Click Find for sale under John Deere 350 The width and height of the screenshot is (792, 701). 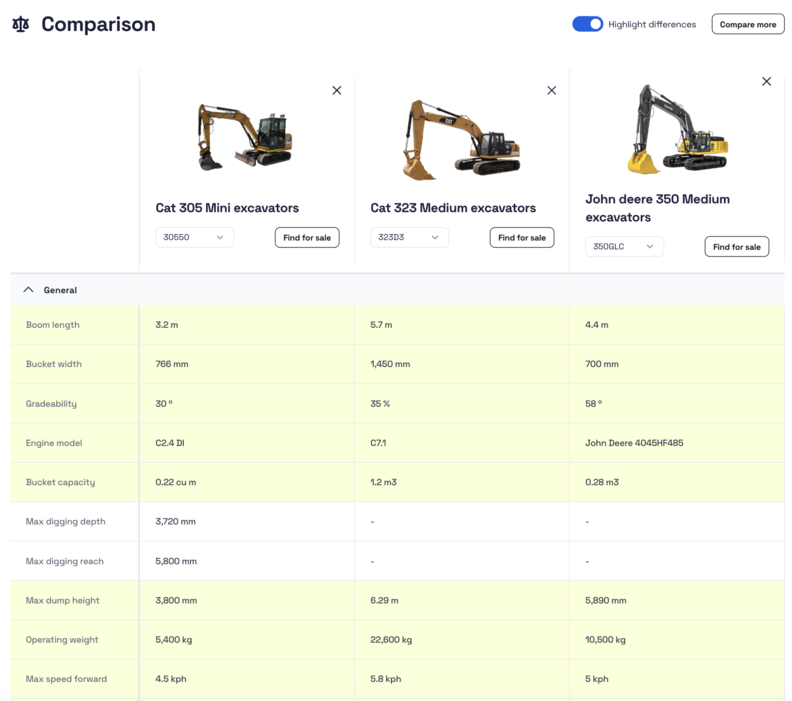[737, 246]
